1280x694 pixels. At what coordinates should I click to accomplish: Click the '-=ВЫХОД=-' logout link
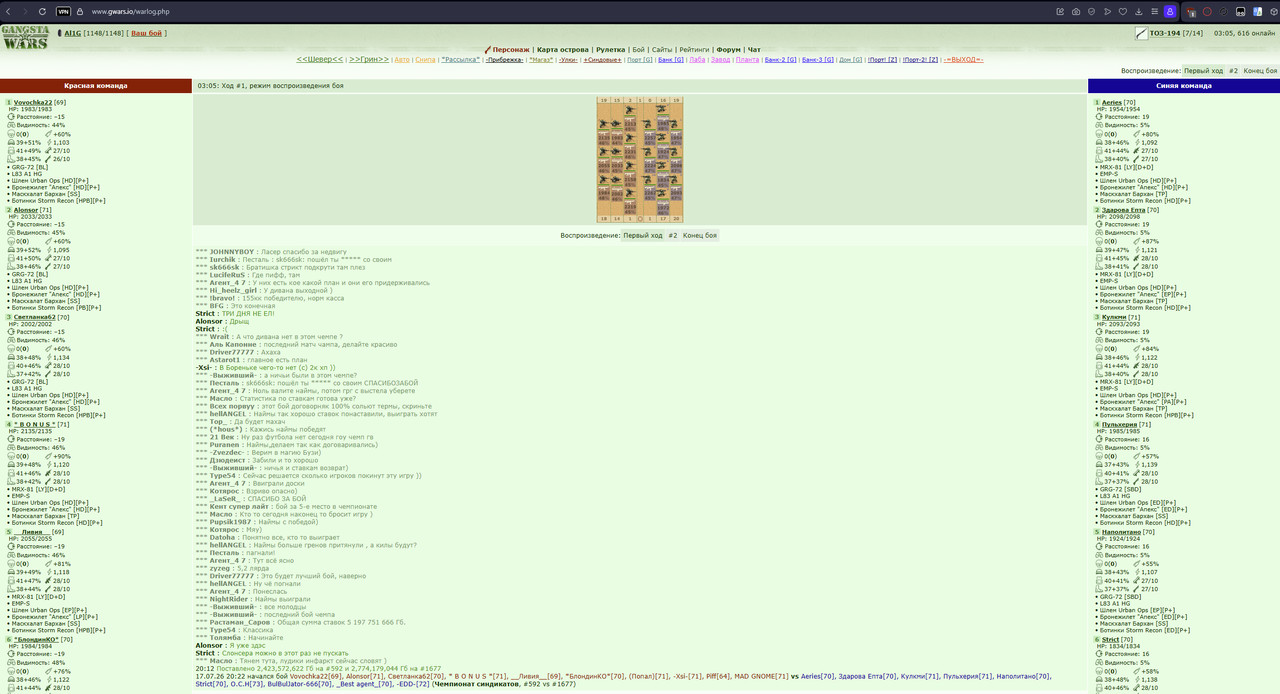coord(964,60)
